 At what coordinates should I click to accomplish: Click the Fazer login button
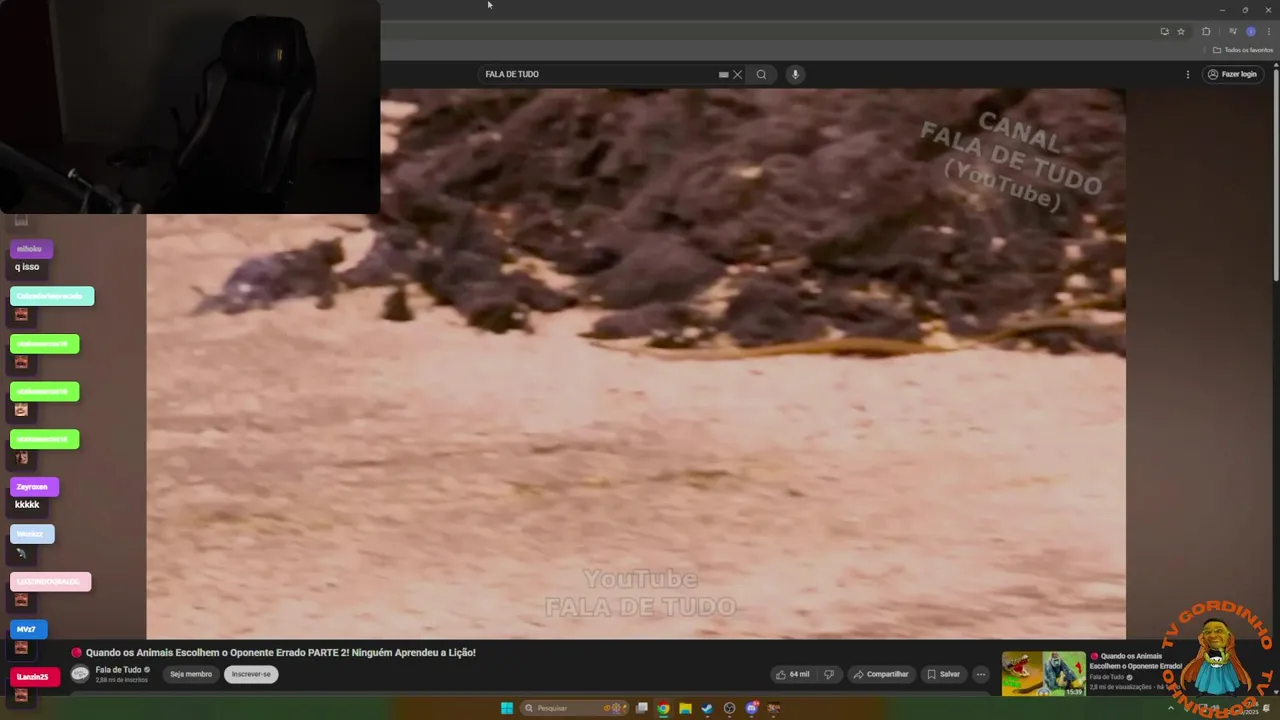pos(1232,74)
